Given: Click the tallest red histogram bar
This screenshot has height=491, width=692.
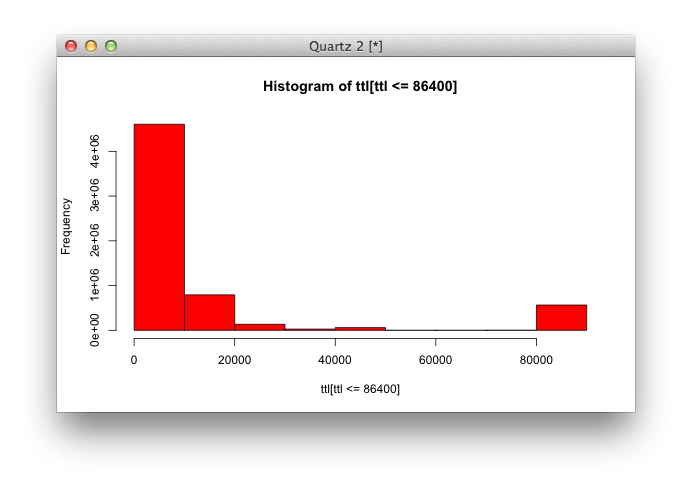Looking at the screenshot, I should (159, 227).
